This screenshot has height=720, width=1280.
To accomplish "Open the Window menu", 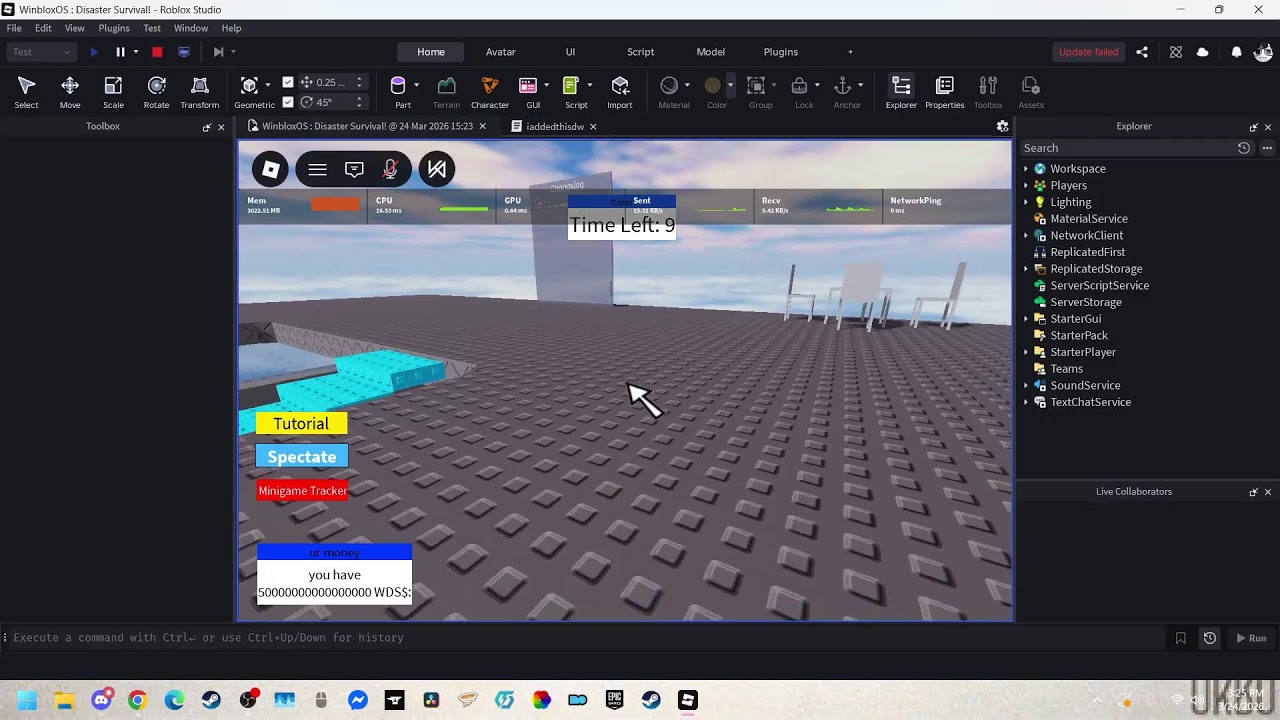I will click(191, 28).
